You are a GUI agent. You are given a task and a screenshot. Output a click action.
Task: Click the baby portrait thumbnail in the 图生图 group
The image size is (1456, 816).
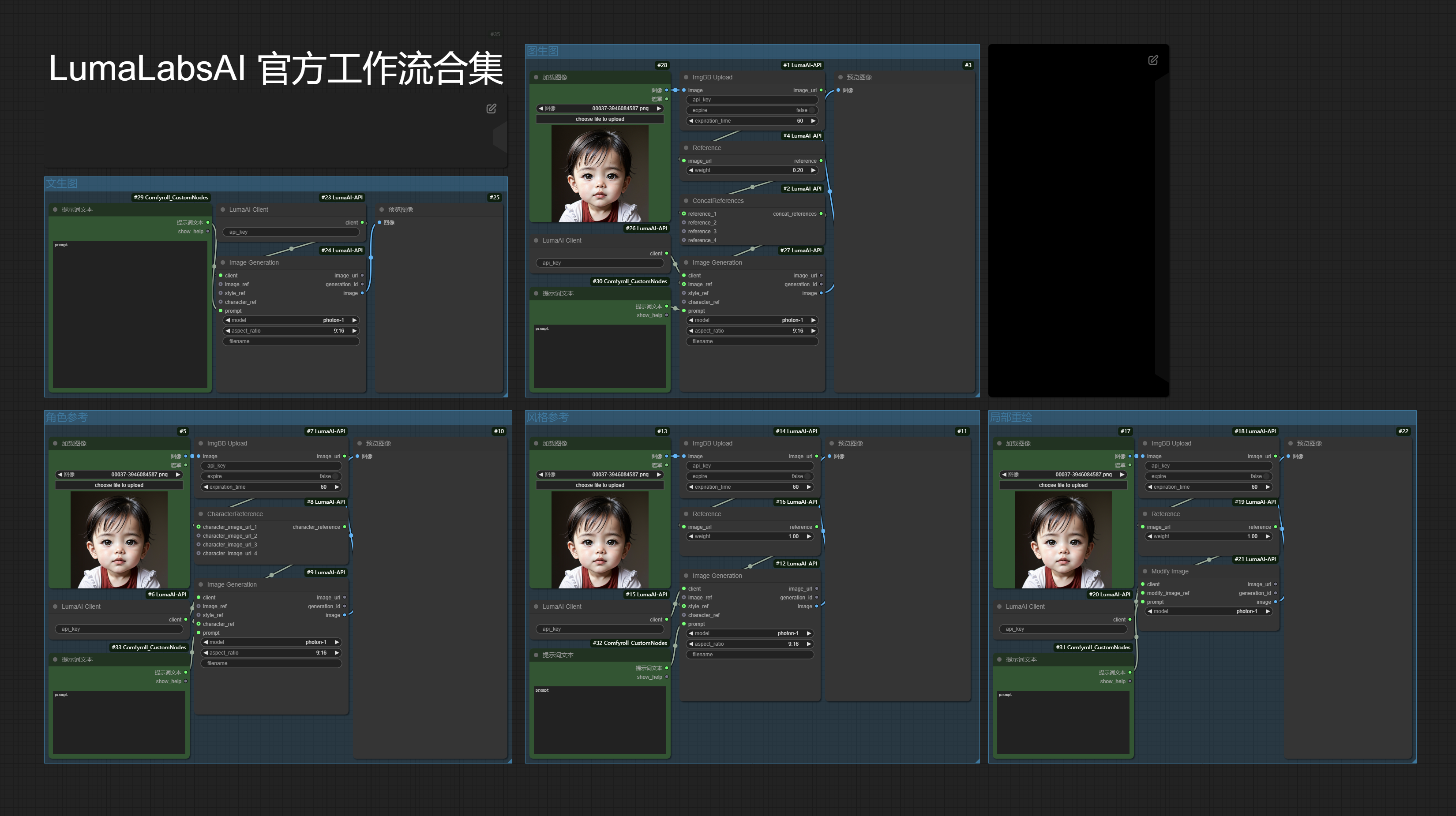click(599, 173)
